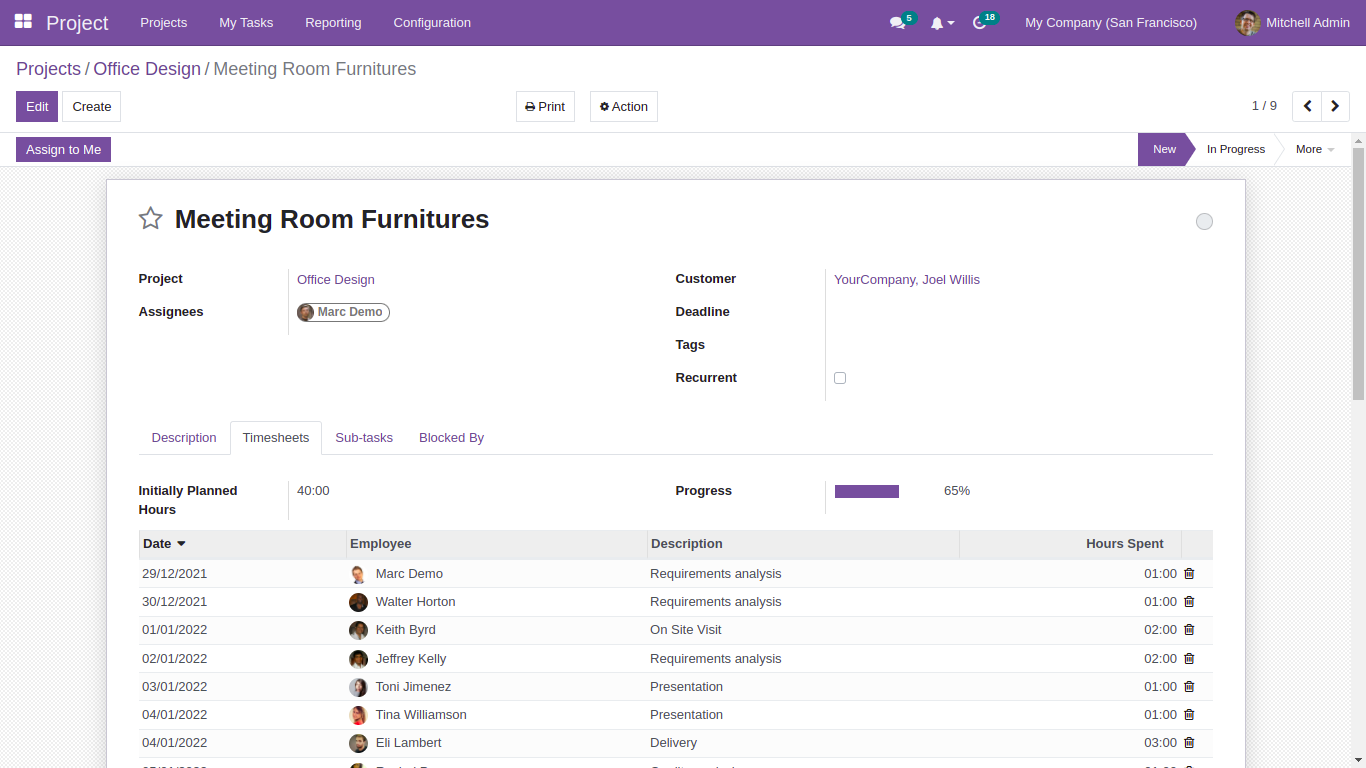The width and height of the screenshot is (1366, 768).
Task: Enable the Recurrent checkbox
Action: click(x=840, y=377)
